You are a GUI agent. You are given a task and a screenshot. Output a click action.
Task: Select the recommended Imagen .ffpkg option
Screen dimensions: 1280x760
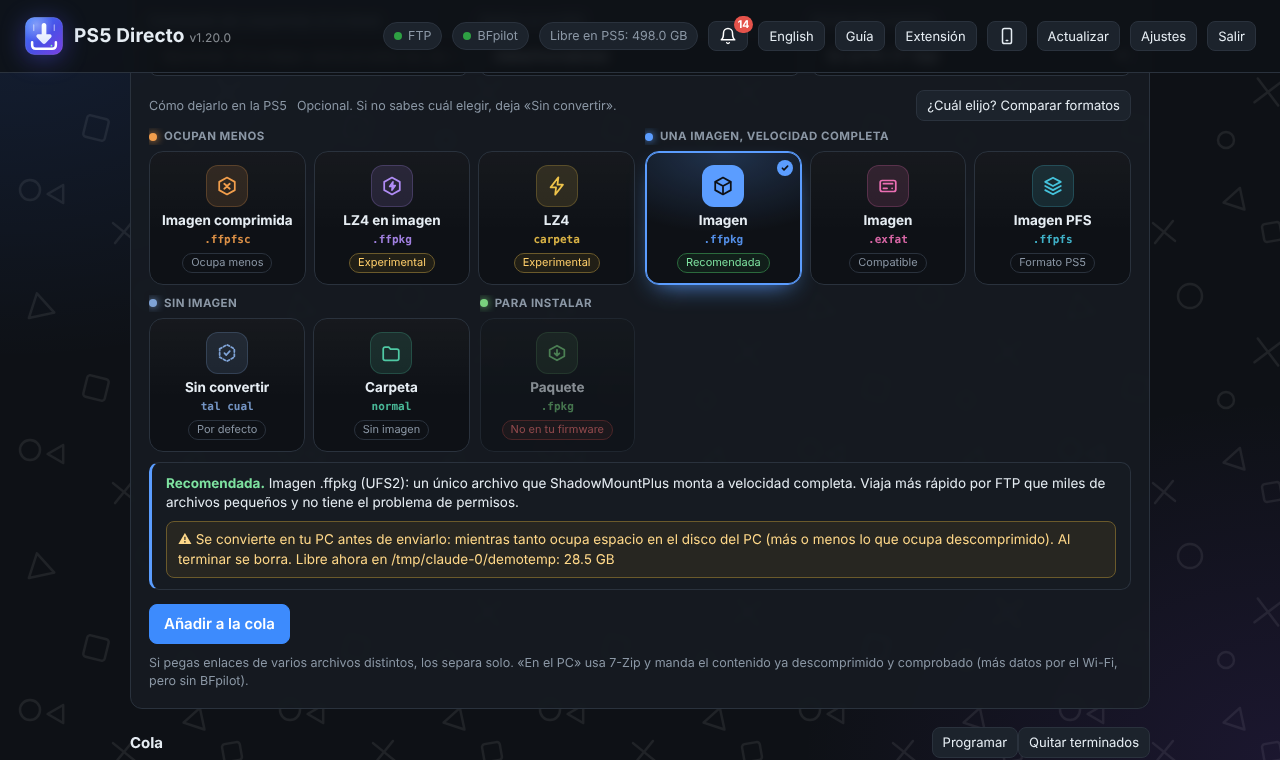point(723,218)
